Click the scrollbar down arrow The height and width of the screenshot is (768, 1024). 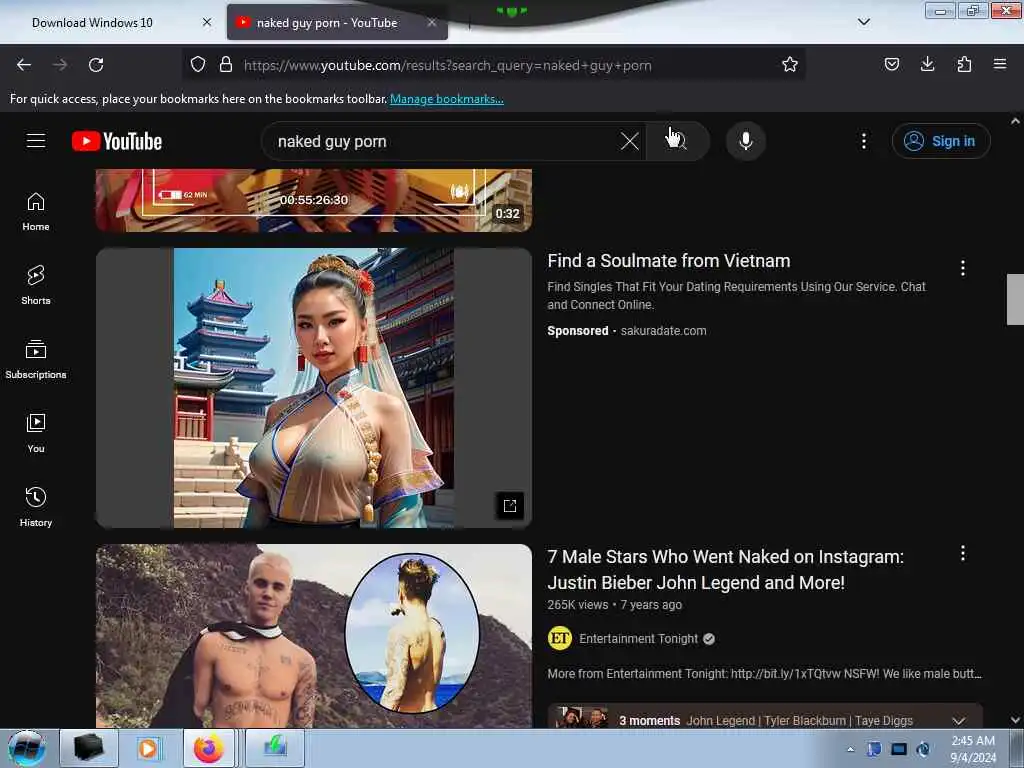tap(1015, 720)
